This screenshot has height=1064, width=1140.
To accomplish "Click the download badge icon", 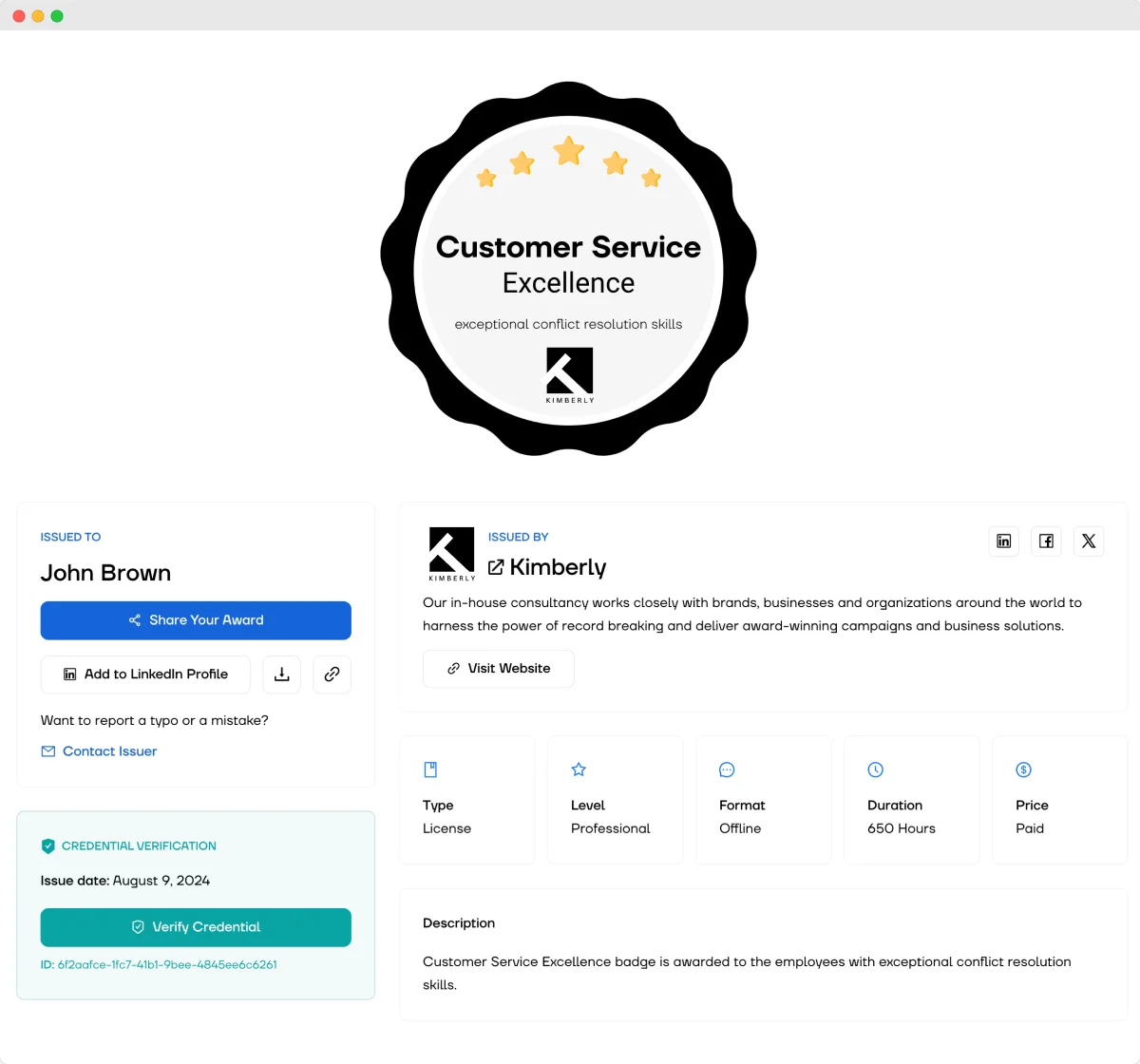I will click(281, 674).
